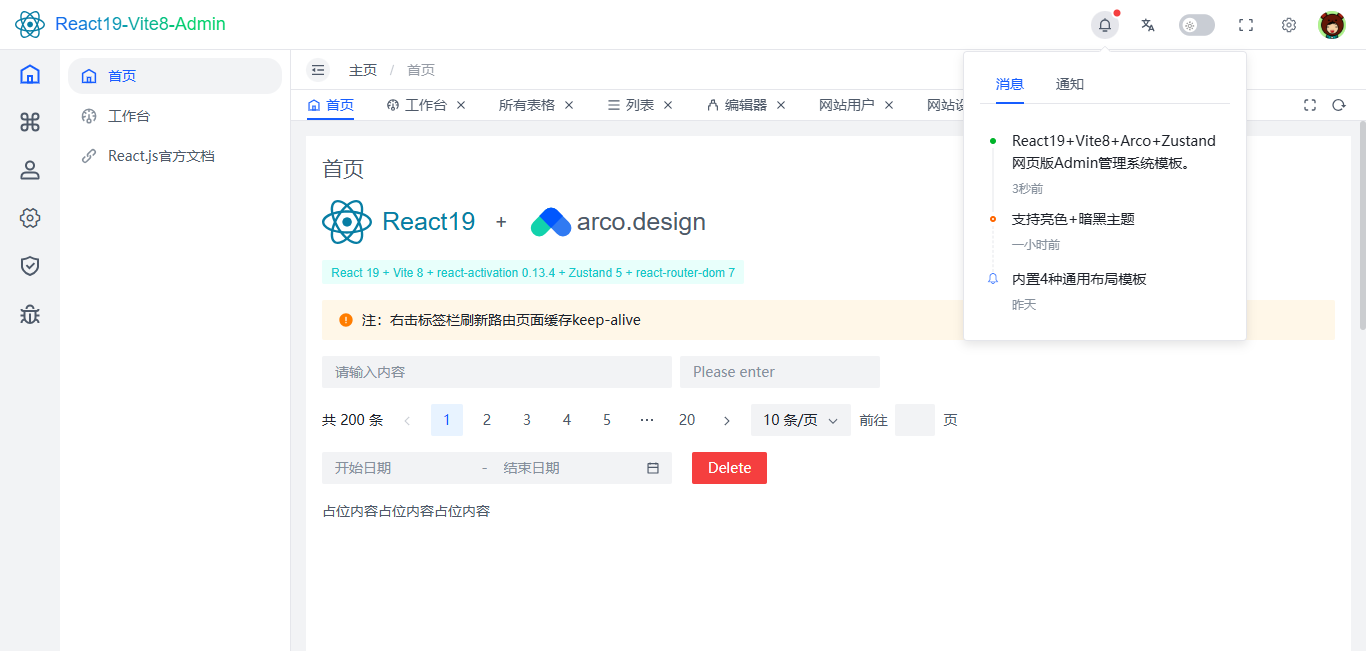Open header settings gear icon
Screen dimensions: 1366x651
[1289, 25]
